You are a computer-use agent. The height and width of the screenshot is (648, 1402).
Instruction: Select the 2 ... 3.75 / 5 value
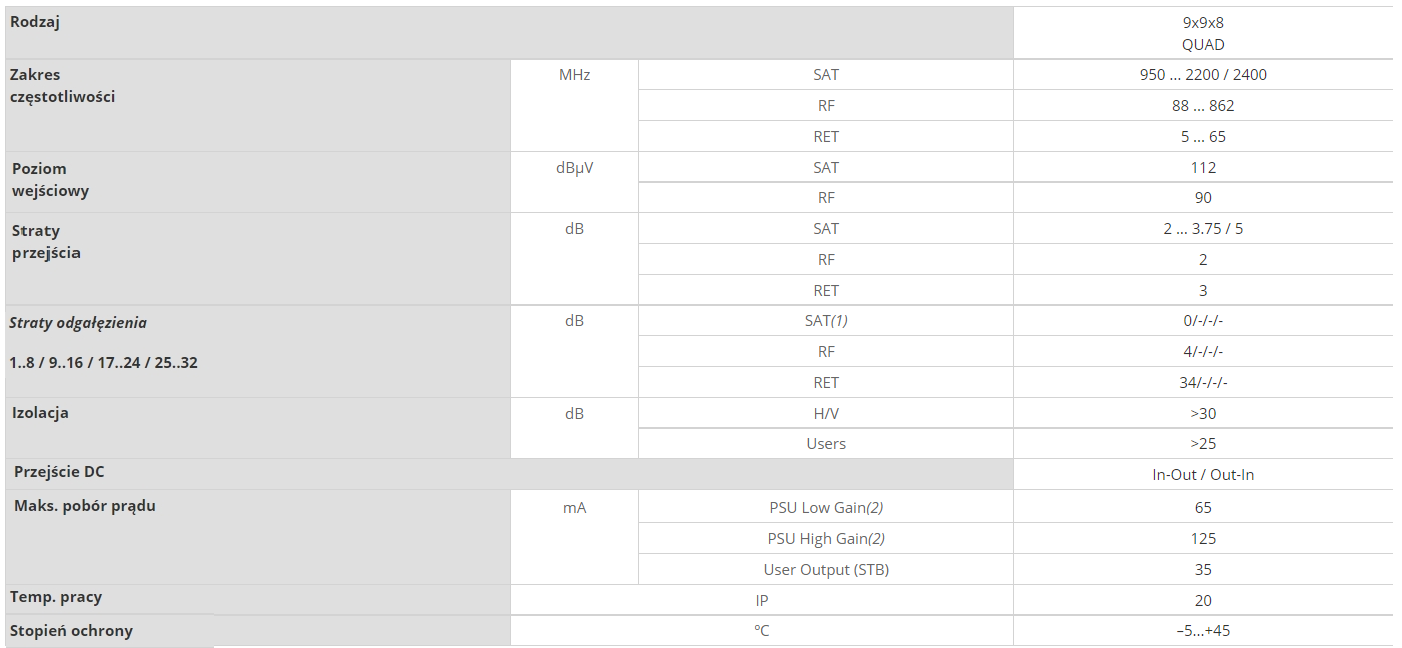pos(1202,228)
